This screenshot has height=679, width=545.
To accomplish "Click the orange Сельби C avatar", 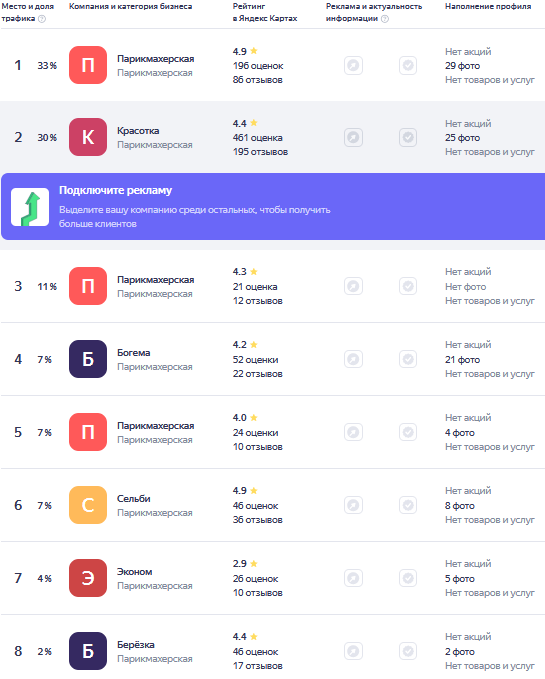I will point(88,505).
